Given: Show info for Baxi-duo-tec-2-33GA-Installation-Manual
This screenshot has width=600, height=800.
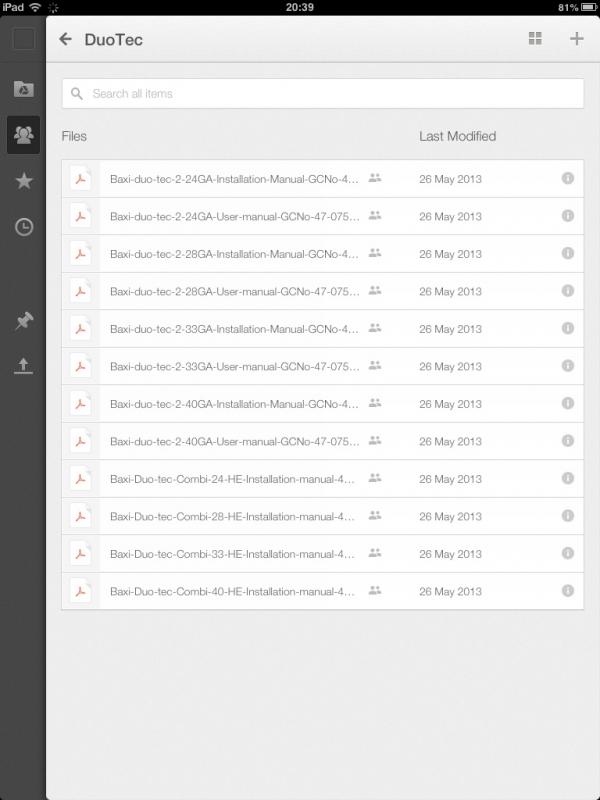Looking at the screenshot, I should coord(567,329).
